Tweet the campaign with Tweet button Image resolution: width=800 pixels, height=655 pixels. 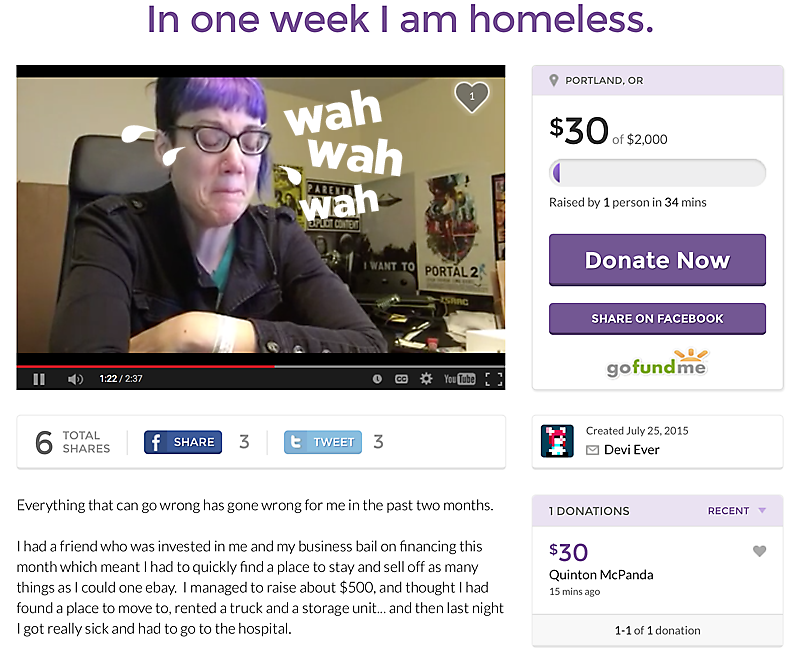tap(323, 442)
